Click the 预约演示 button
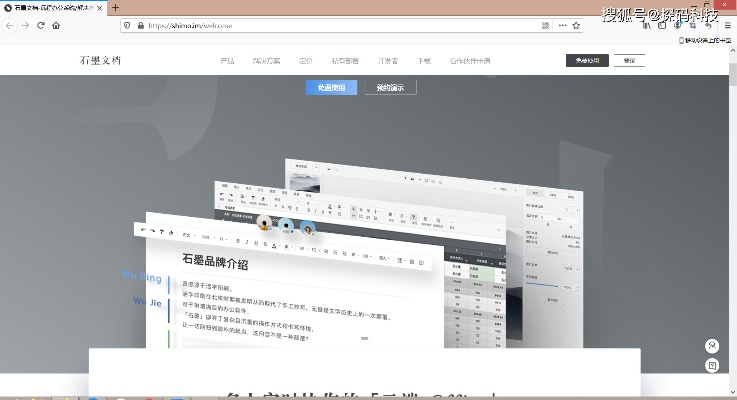 pyautogui.click(x=391, y=87)
